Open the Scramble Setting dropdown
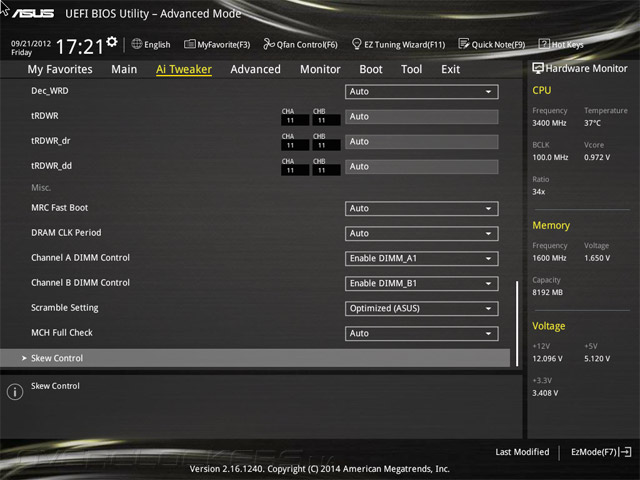Screen dimensions: 640x480 421,309
